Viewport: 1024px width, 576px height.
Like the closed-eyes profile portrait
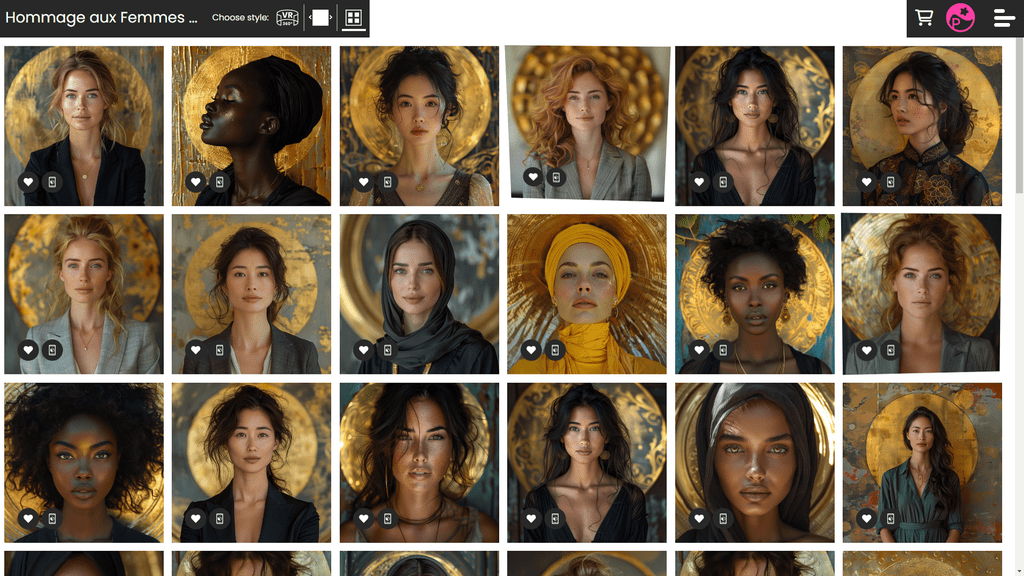[x=195, y=182]
